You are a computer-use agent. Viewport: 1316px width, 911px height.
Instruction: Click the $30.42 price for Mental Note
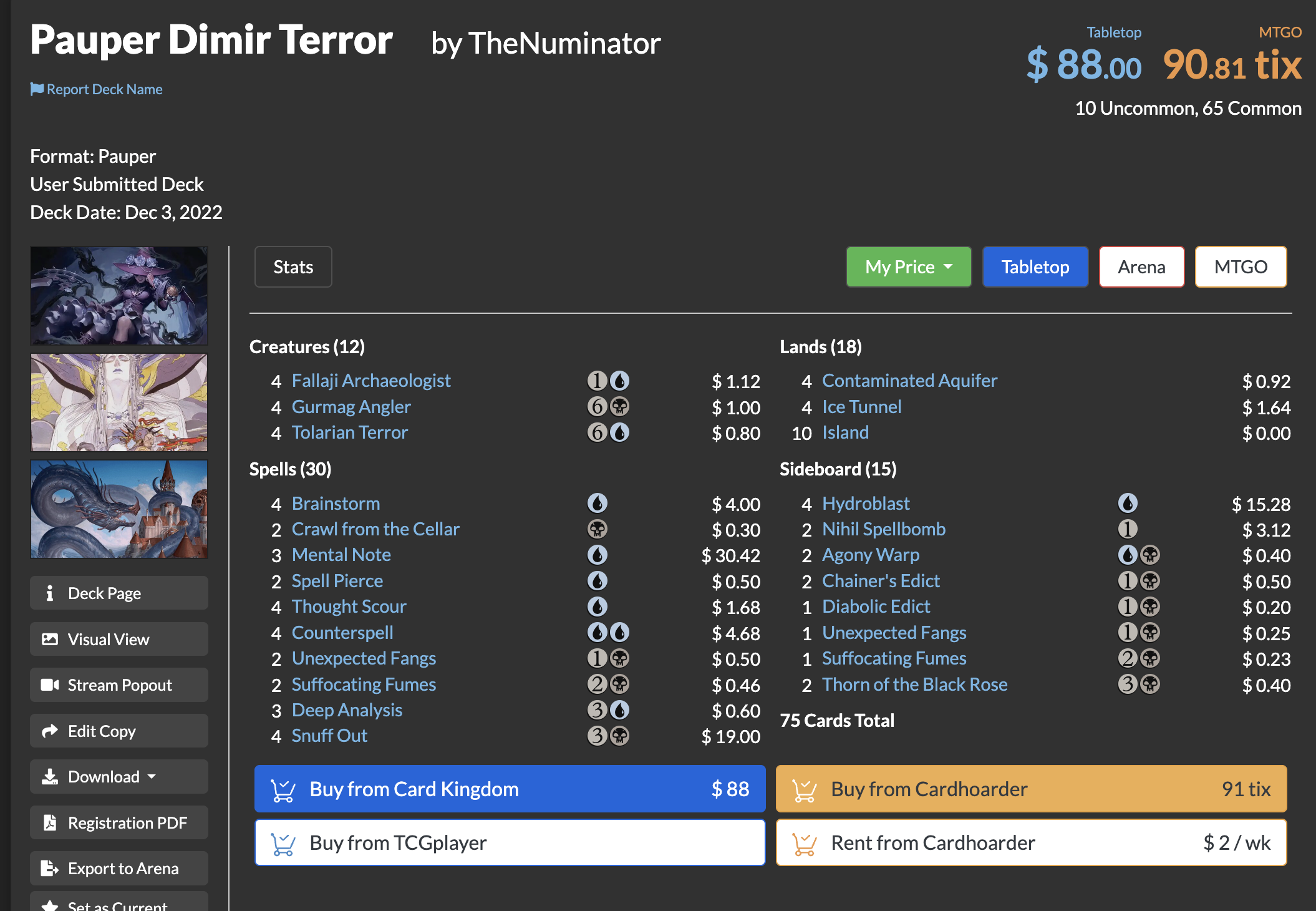click(x=730, y=555)
